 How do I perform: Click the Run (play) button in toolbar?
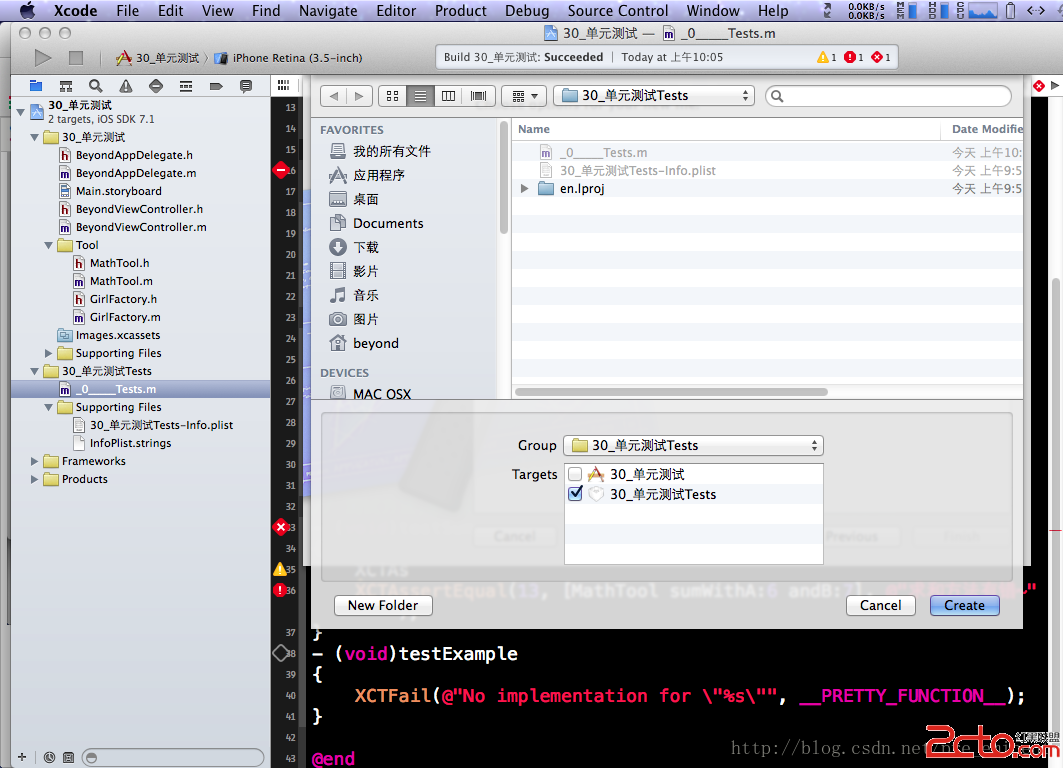42,58
